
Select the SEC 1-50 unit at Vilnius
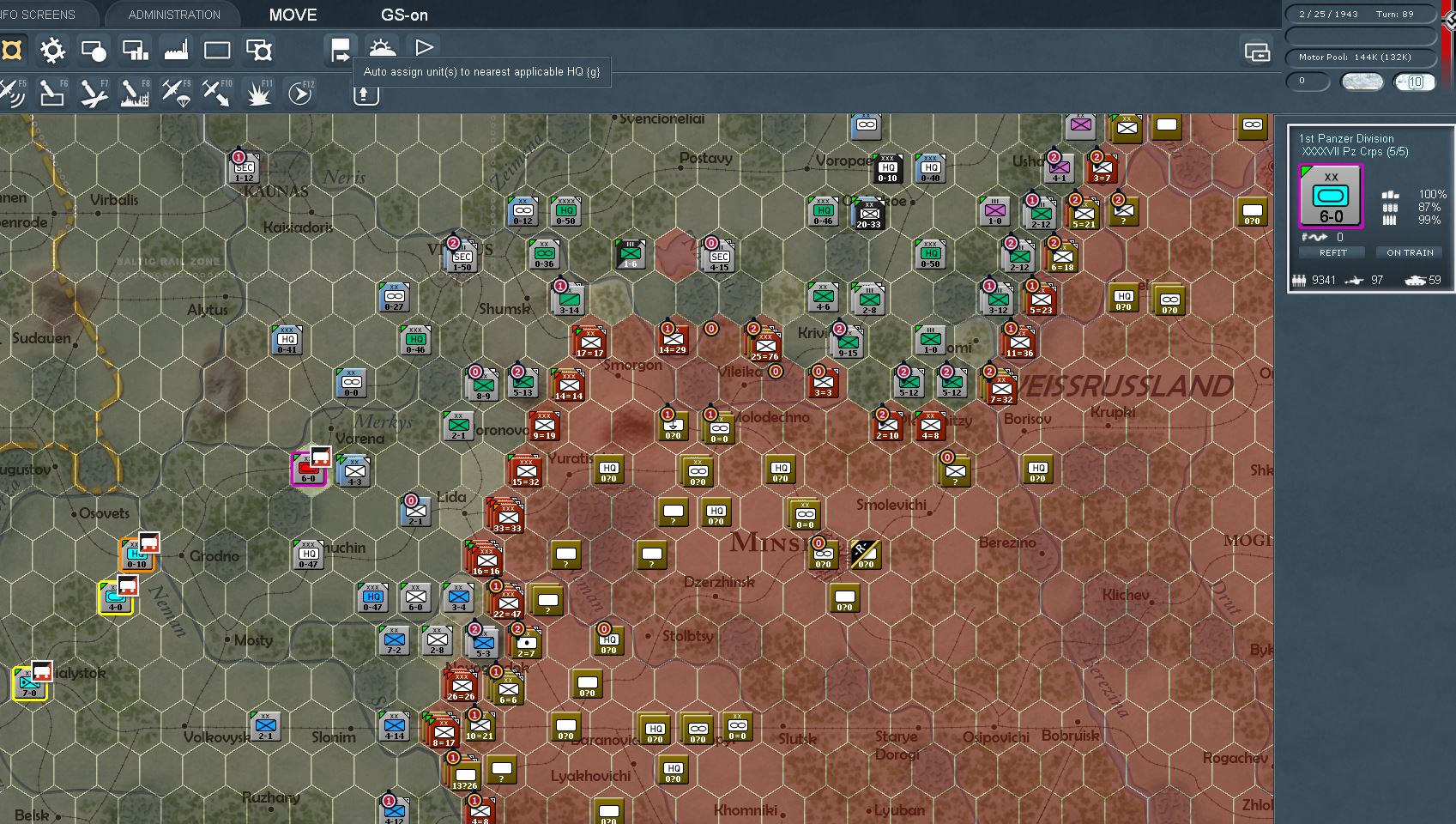coord(462,255)
